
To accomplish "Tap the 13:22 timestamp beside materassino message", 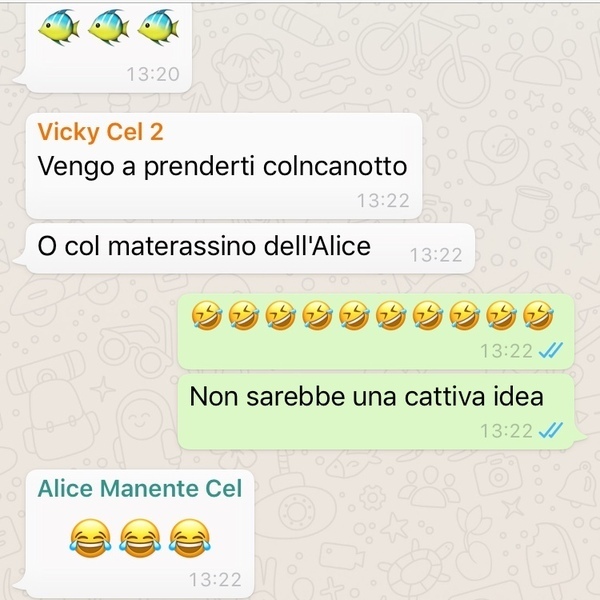I will click(436, 255).
